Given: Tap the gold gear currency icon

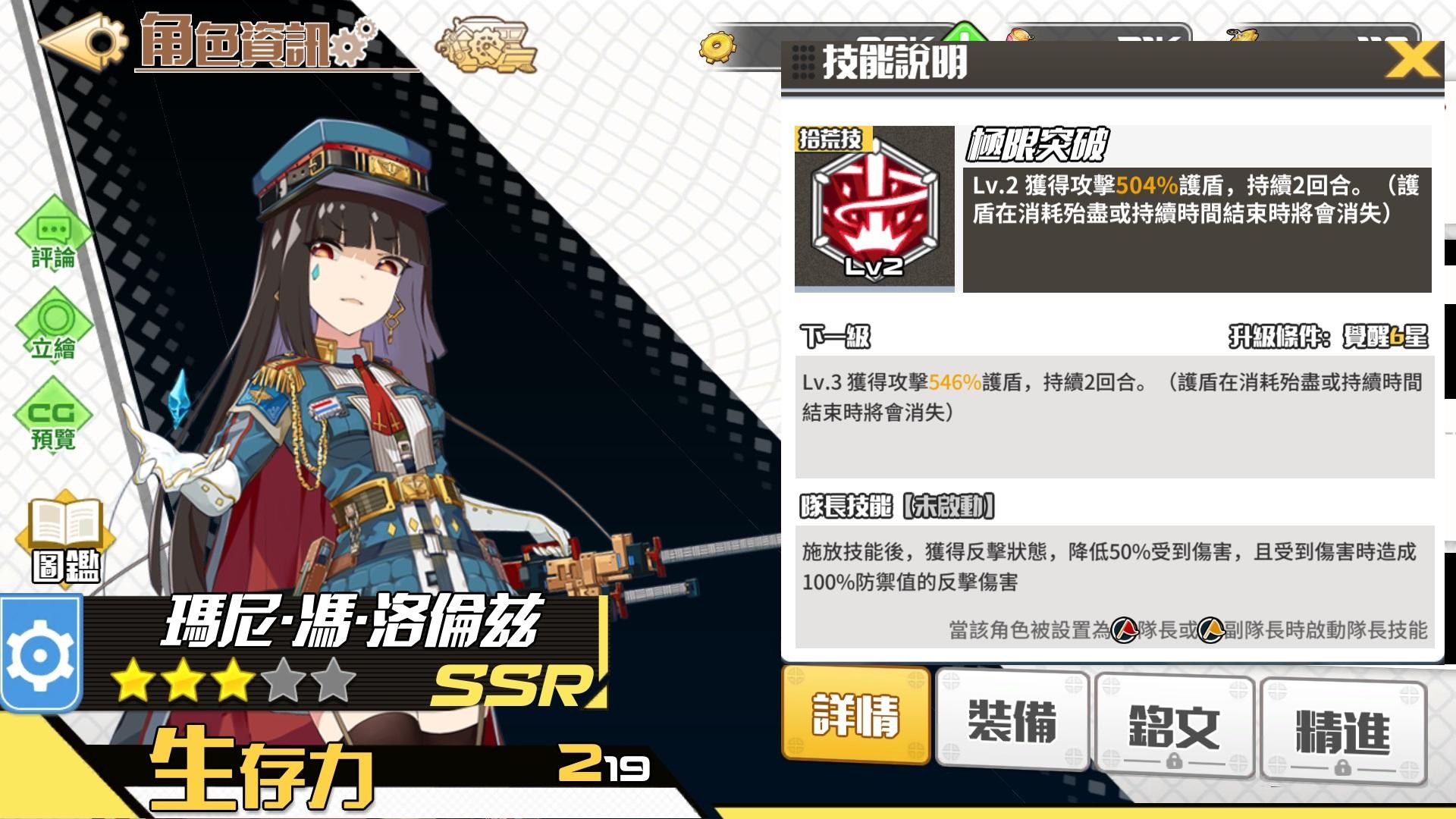Looking at the screenshot, I should pyautogui.click(x=717, y=48).
